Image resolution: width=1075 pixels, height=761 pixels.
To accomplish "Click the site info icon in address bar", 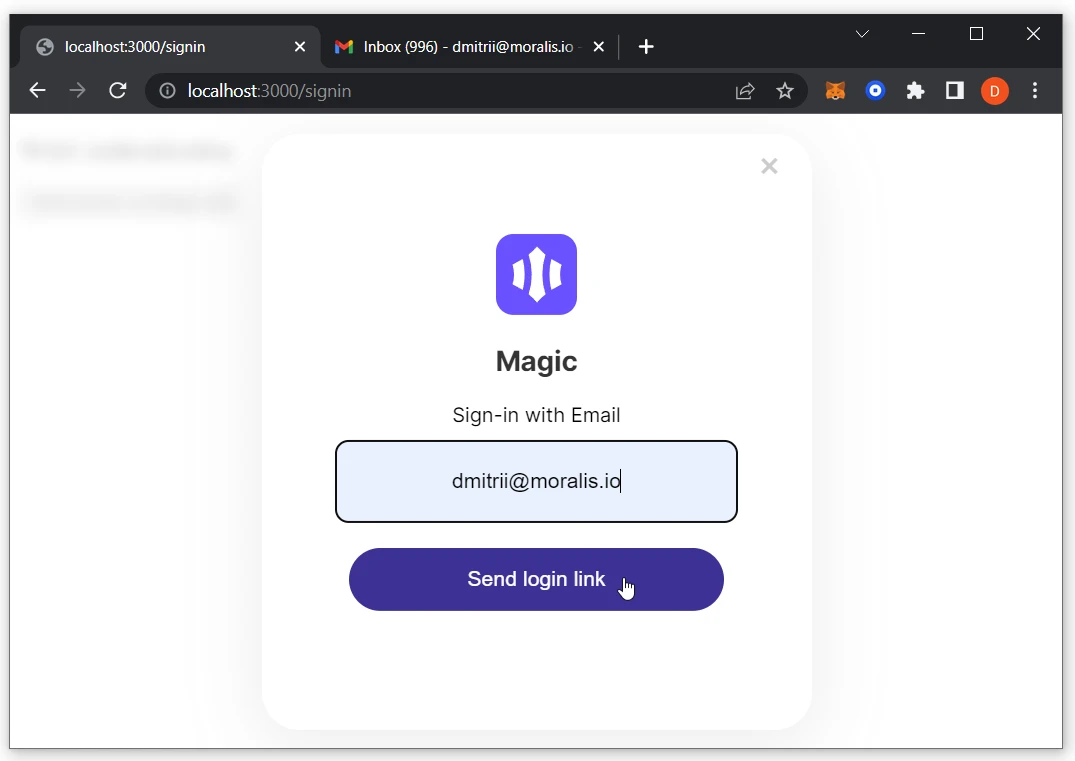I will click(x=166, y=91).
